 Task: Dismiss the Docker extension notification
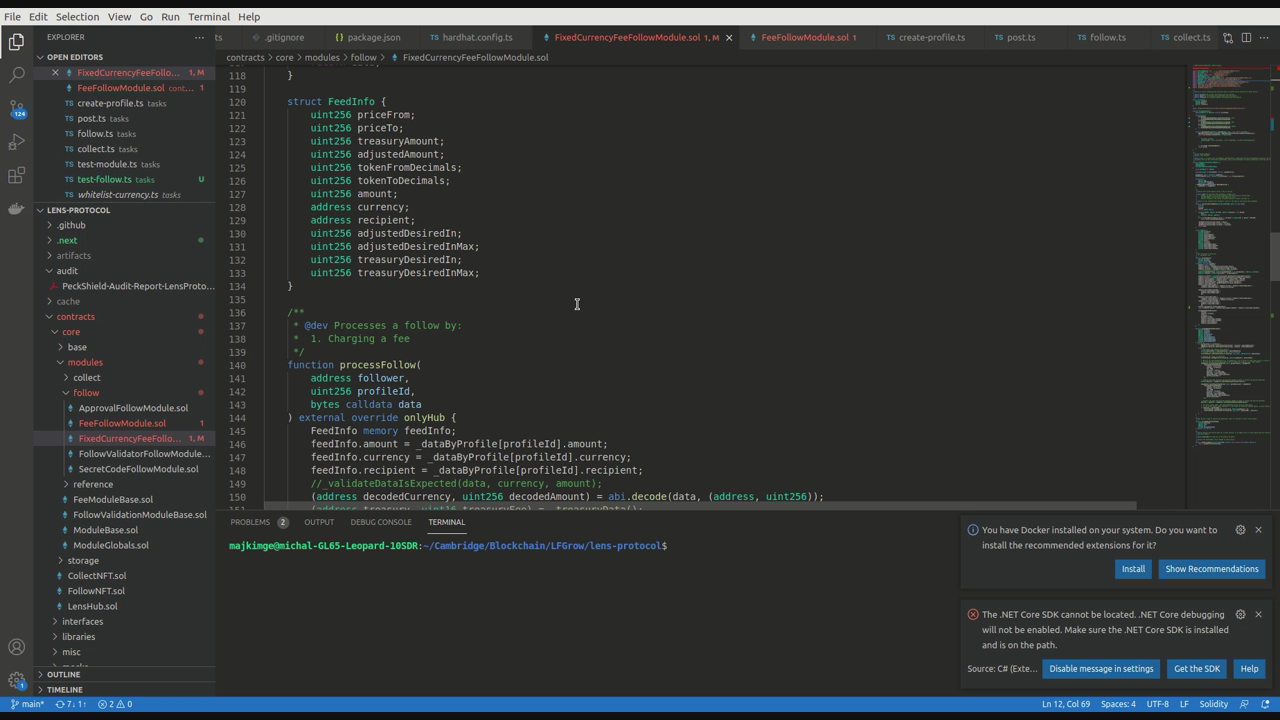pyautogui.click(x=1258, y=530)
